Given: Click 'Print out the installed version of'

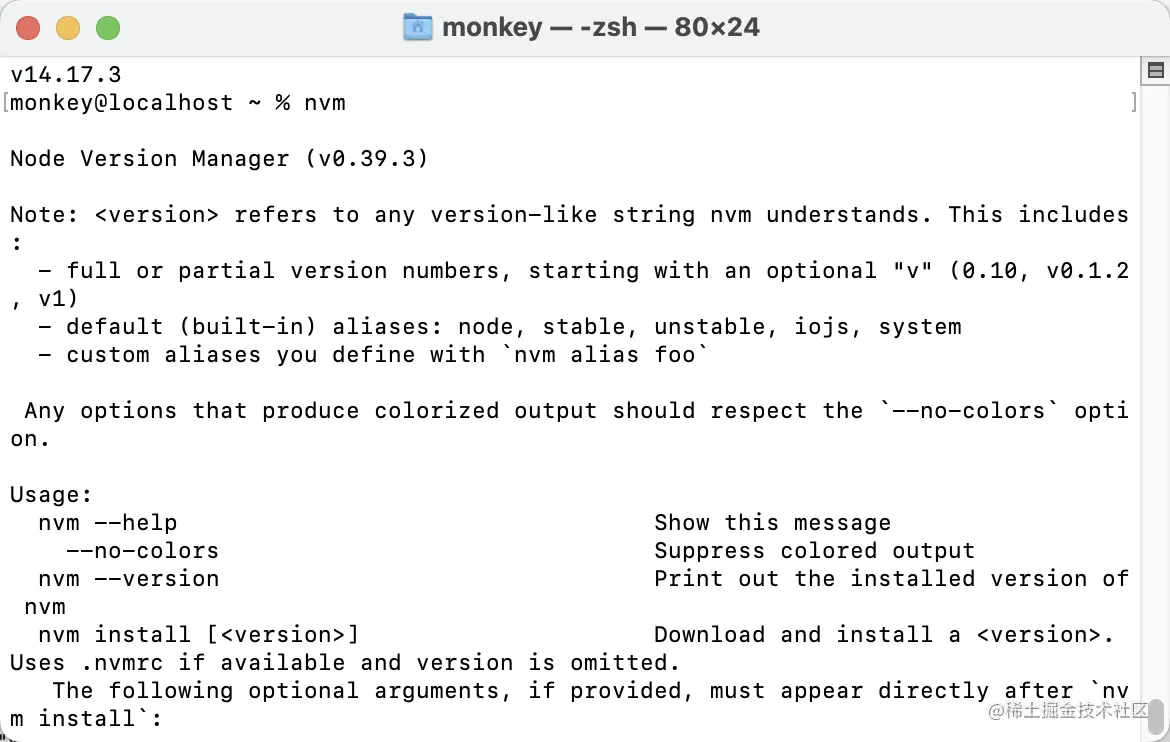Looking at the screenshot, I should [x=892, y=579].
